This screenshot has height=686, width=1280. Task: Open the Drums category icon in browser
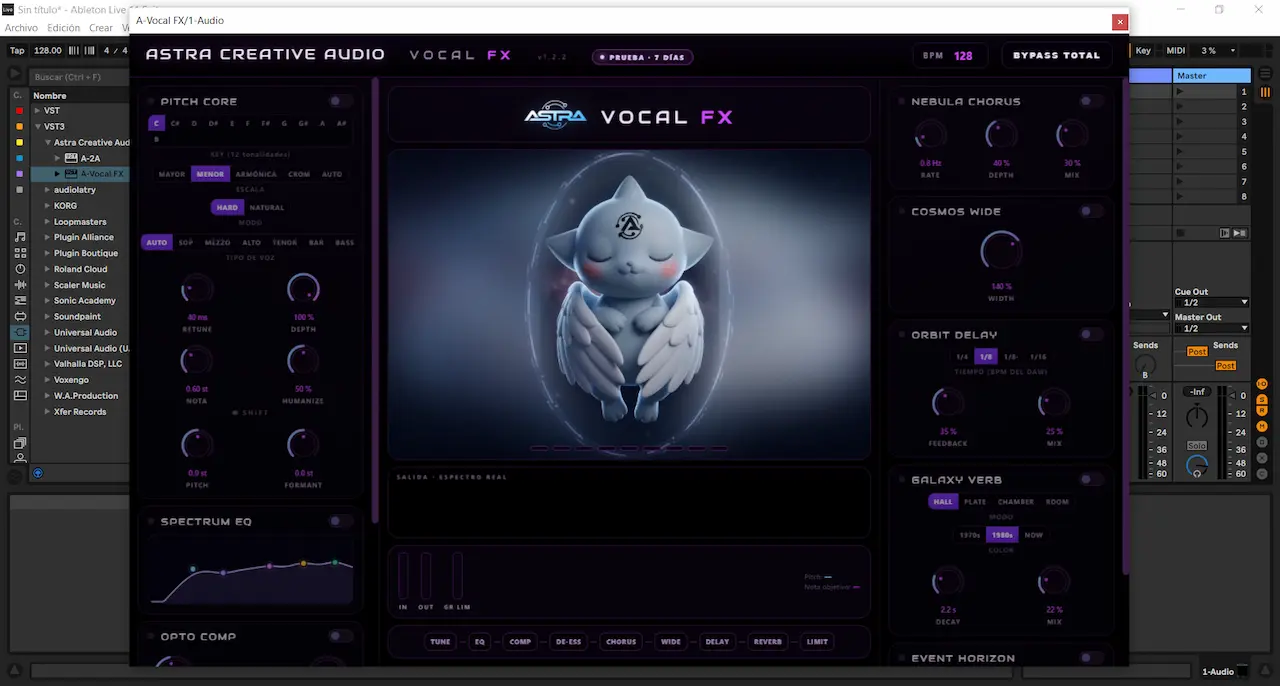(x=20, y=253)
